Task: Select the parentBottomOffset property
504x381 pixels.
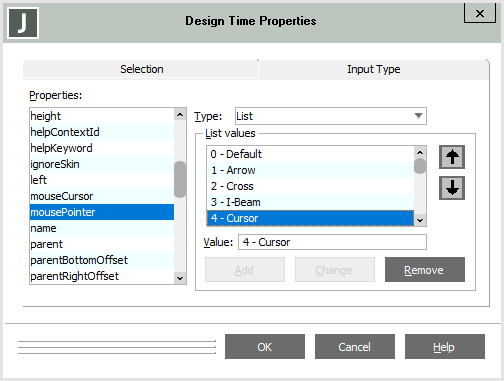Action: click(102, 260)
